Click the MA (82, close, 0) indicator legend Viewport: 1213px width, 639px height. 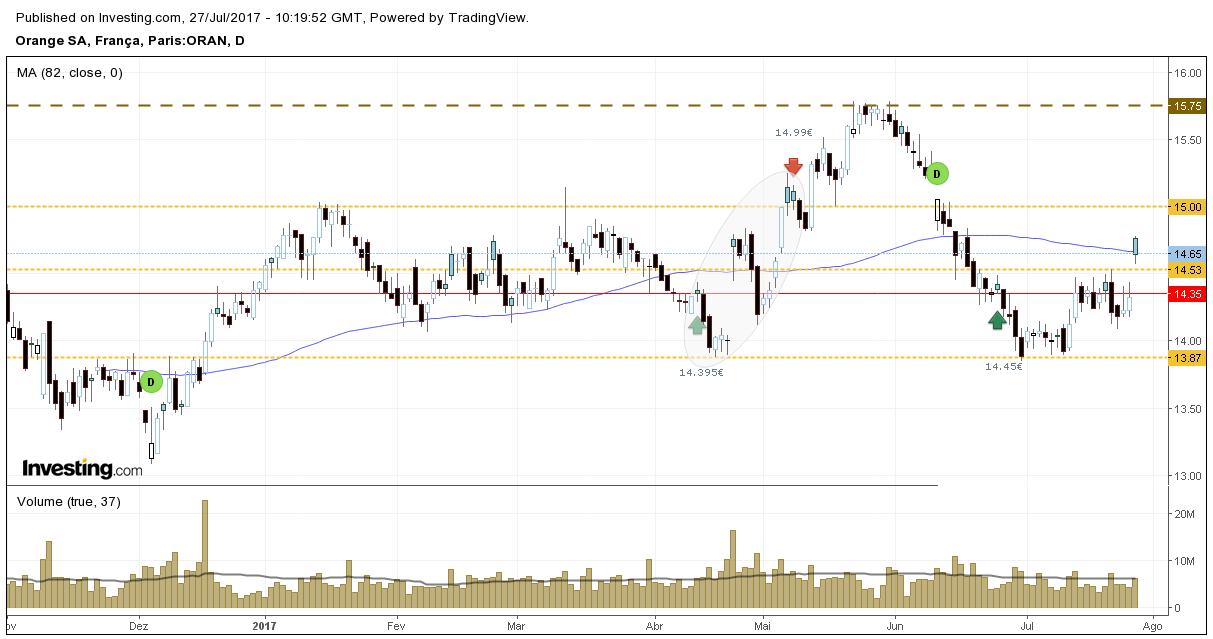click(70, 72)
